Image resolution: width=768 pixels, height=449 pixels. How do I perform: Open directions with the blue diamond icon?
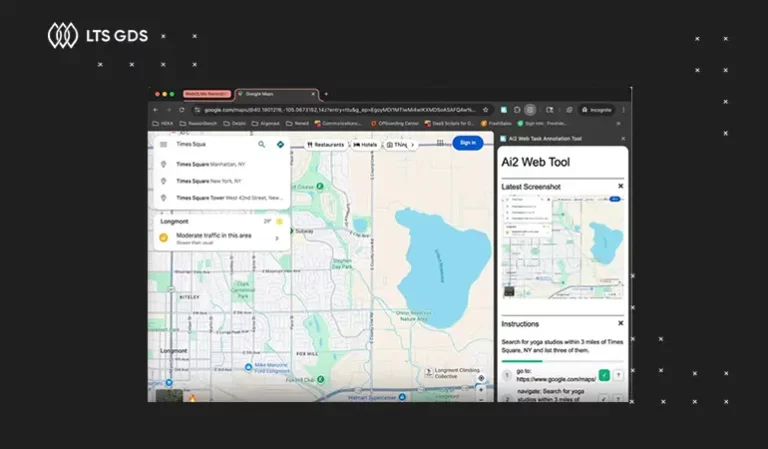pos(280,144)
